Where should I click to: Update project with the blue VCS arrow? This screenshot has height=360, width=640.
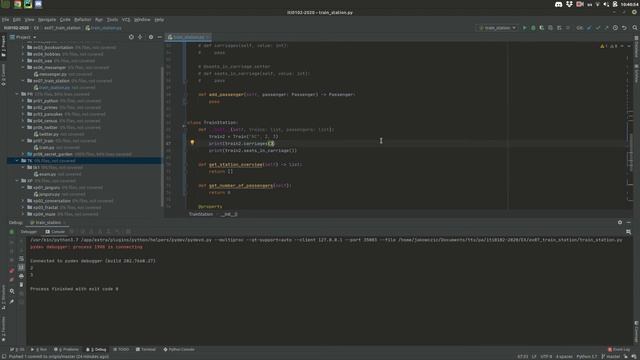click(x=589, y=28)
